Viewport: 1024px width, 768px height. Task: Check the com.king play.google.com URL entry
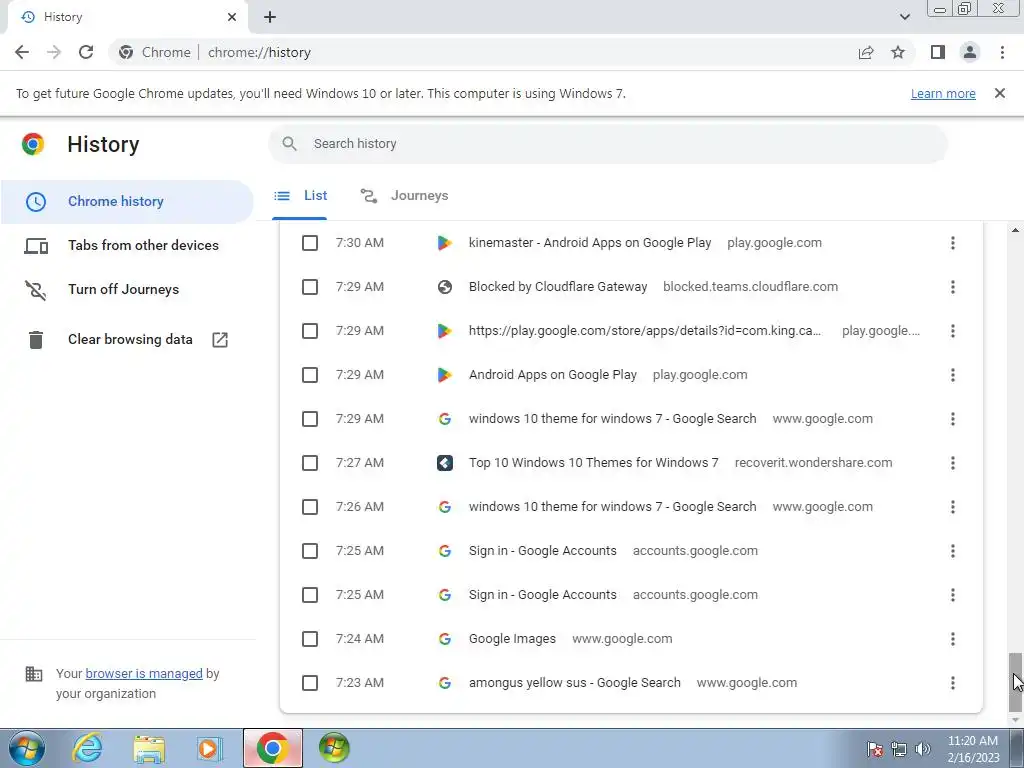click(x=310, y=331)
